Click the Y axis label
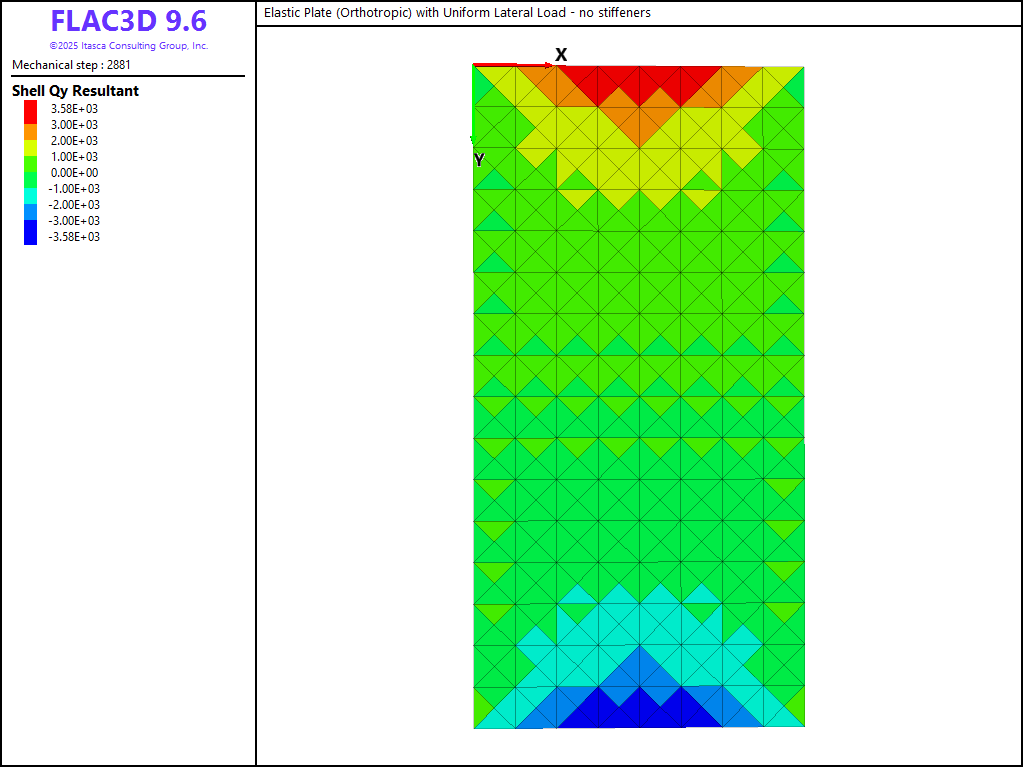The height and width of the screenshot is (768, 1024). click(479, 160)
